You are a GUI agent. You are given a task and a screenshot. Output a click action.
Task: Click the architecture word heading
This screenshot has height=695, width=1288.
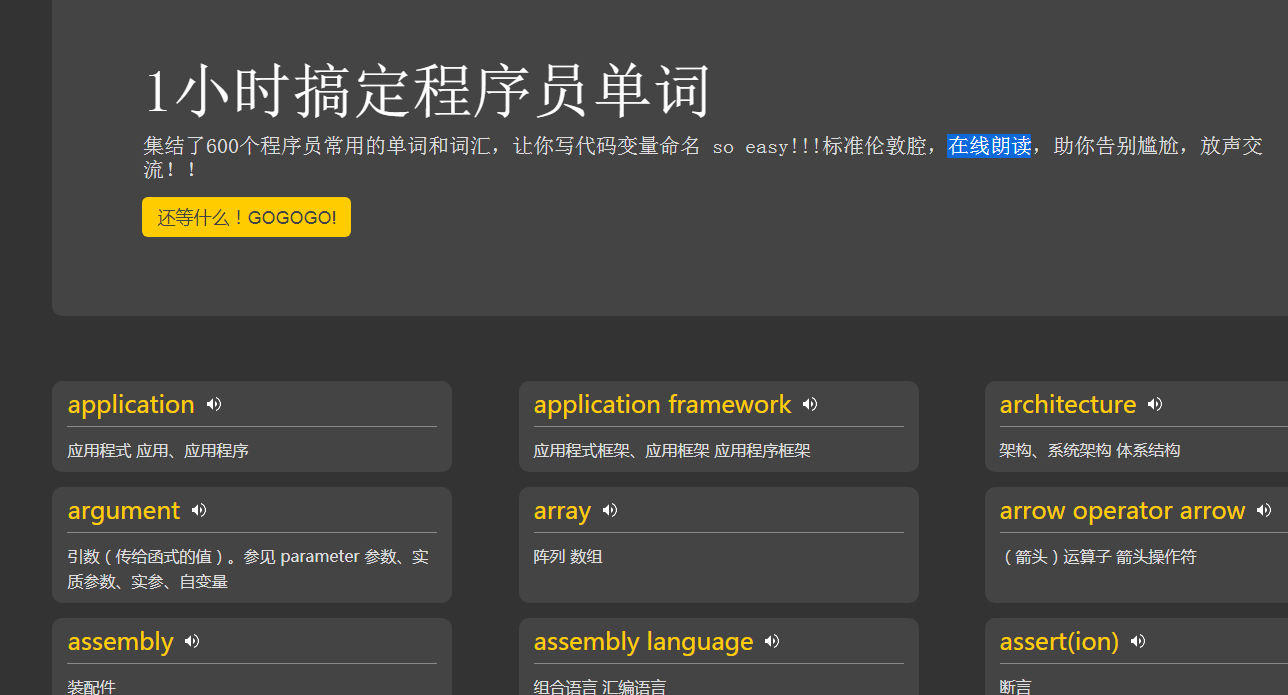point(1068,405)
